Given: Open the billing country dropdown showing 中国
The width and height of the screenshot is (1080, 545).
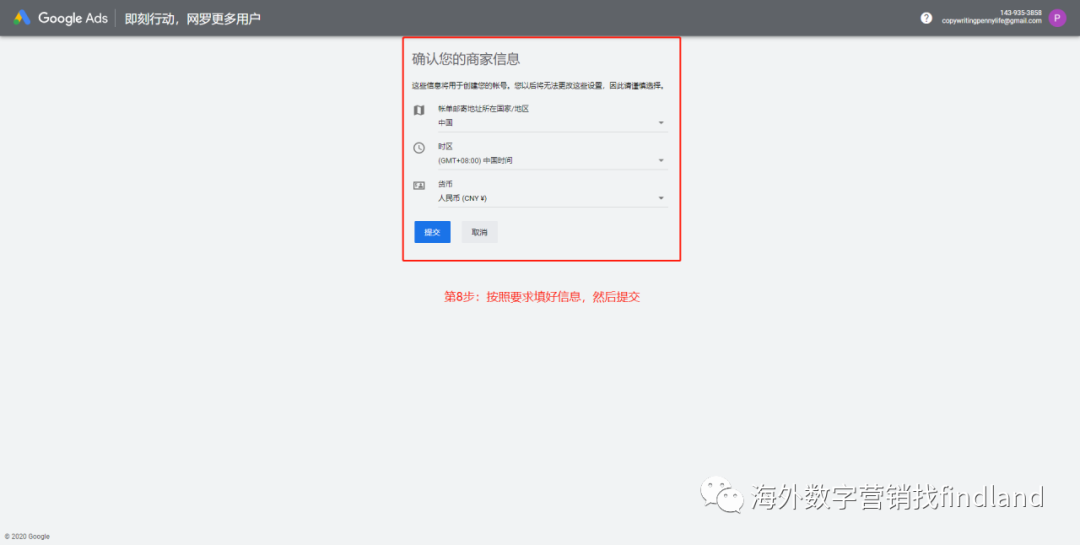Looking at the screenshot, I should (552, 123).
